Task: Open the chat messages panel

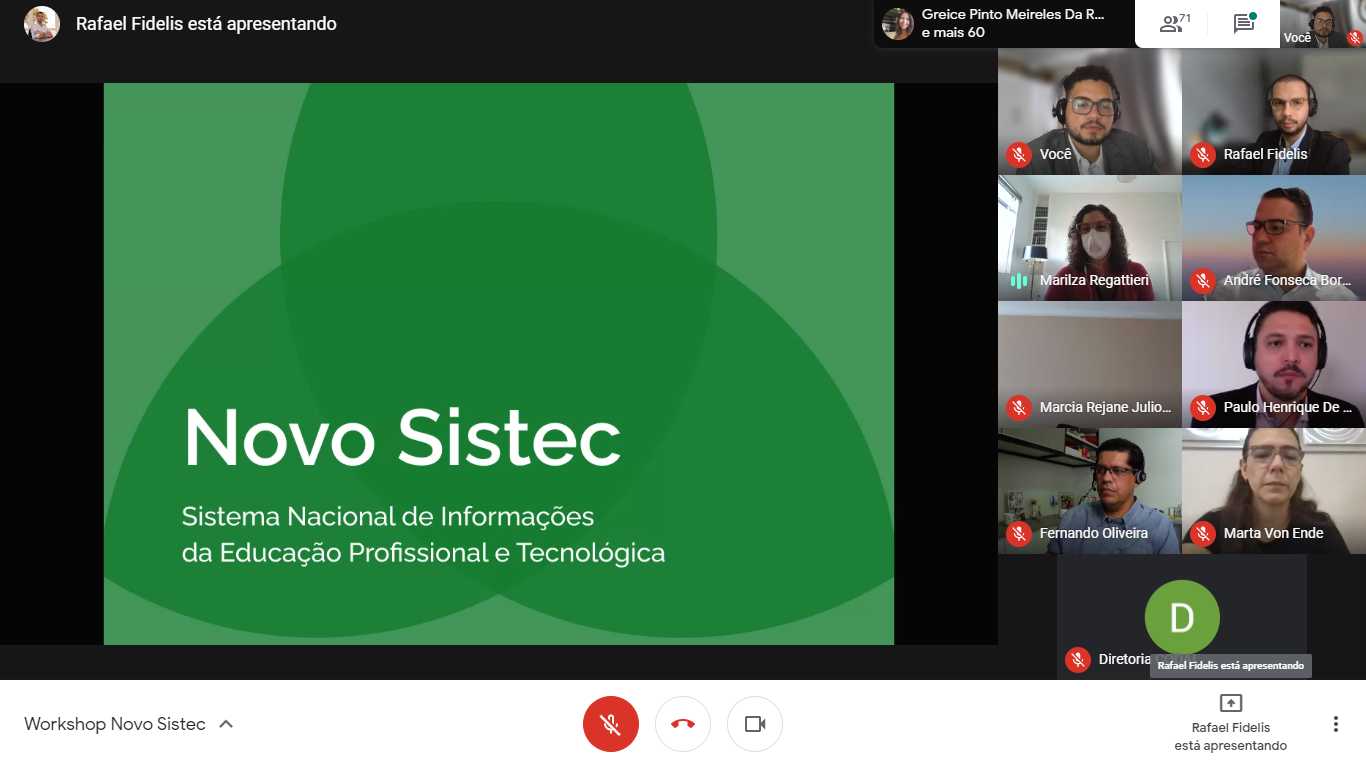Action: click(x=1244, y=24)
